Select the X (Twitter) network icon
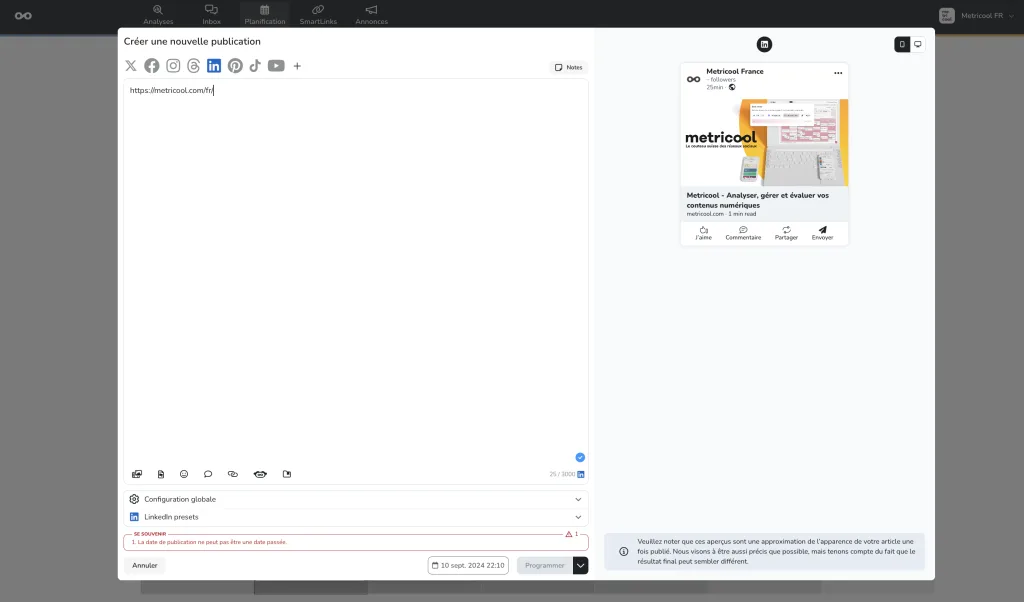This screenshot has height=602, width=1024. click(x=131, y=66)
